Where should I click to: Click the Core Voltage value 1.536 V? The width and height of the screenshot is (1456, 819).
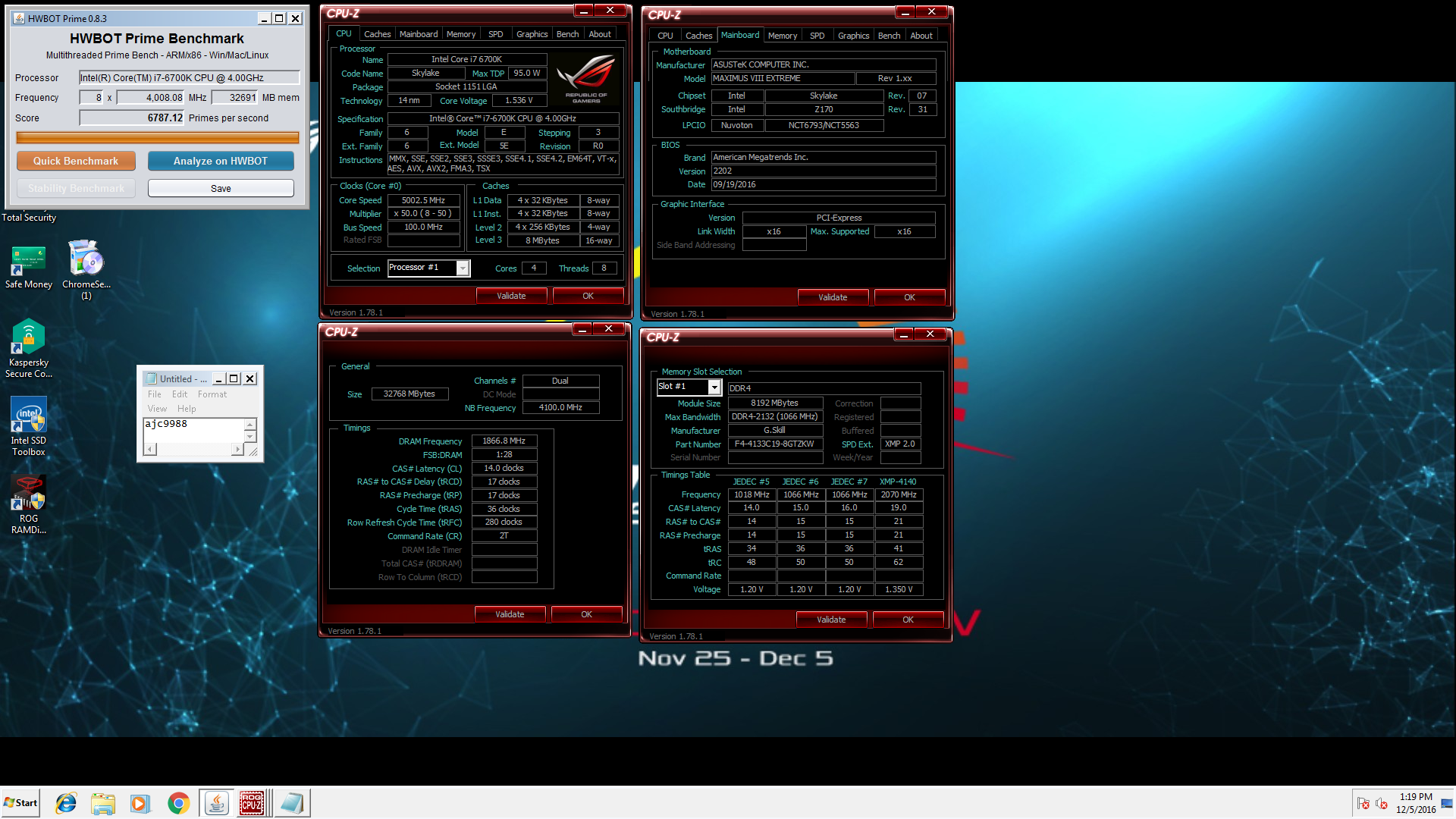point(519,100)
